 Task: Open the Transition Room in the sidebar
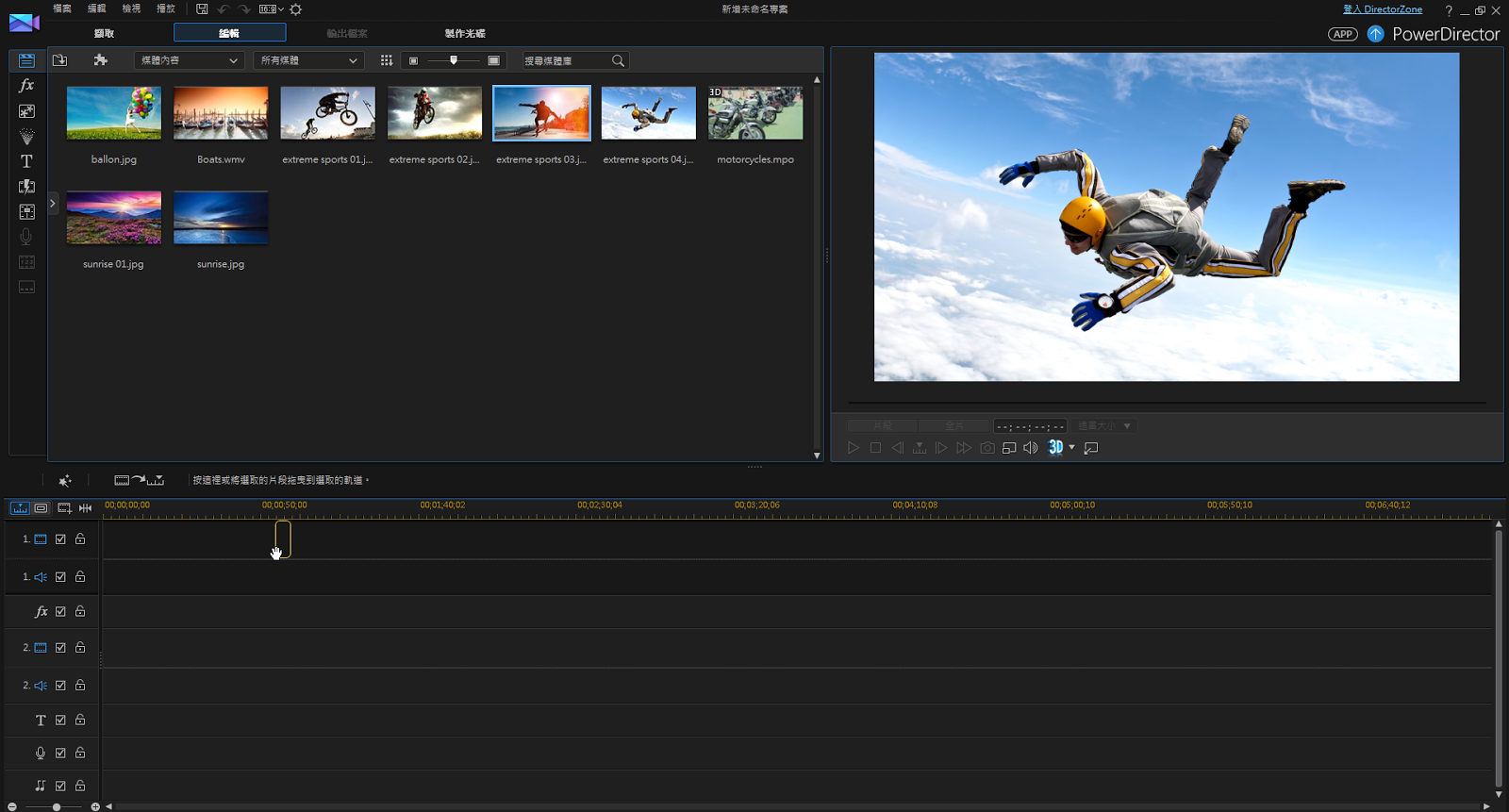click(x=26, y=187)
